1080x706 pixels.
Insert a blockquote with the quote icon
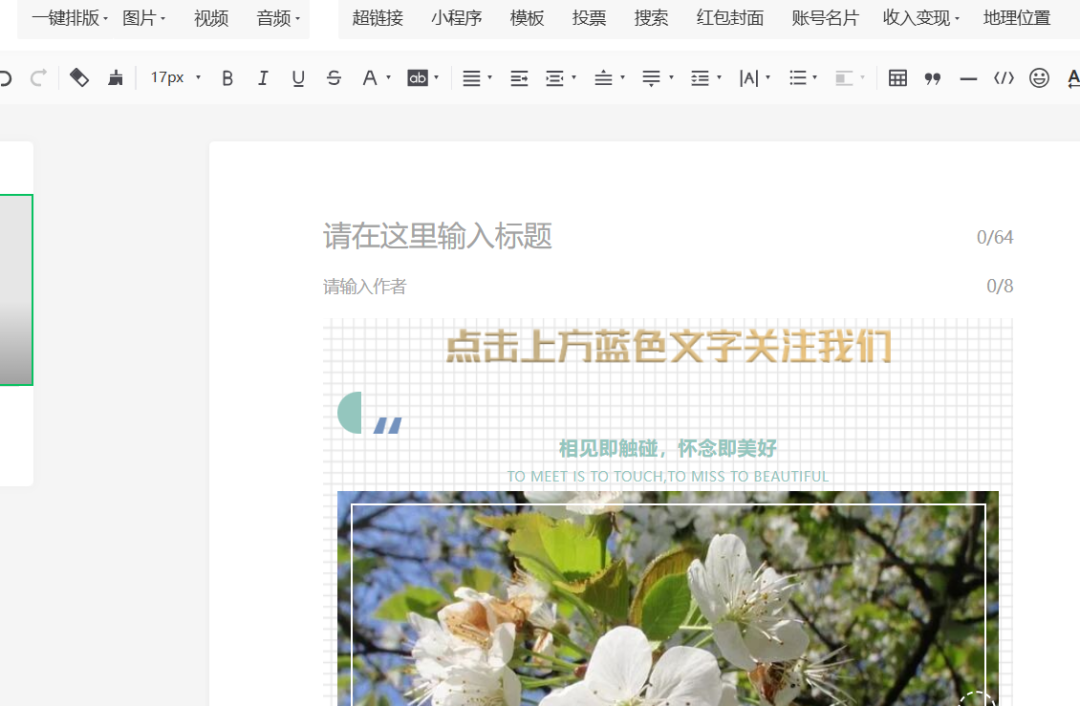(x=932, y=78)
